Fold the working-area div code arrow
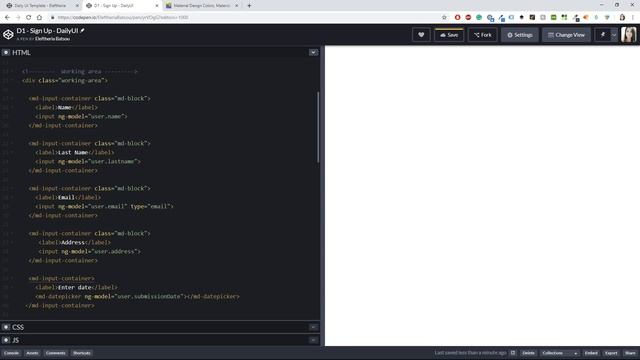The image size is (640, 360). (x=12, y=80)
